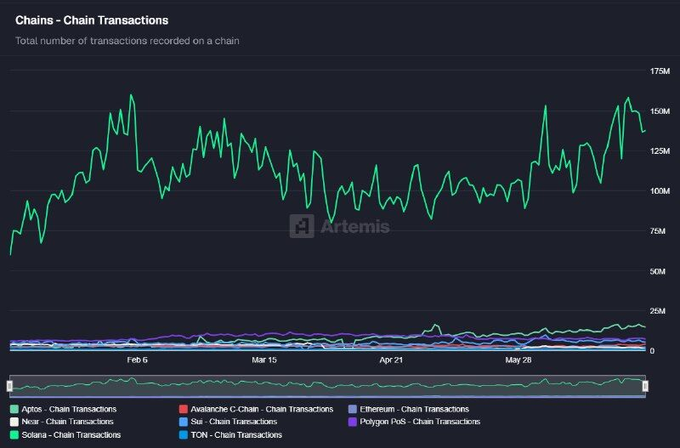Click the '75M' y-axis label
680x448 pixels.
click(x=657, y=231)
